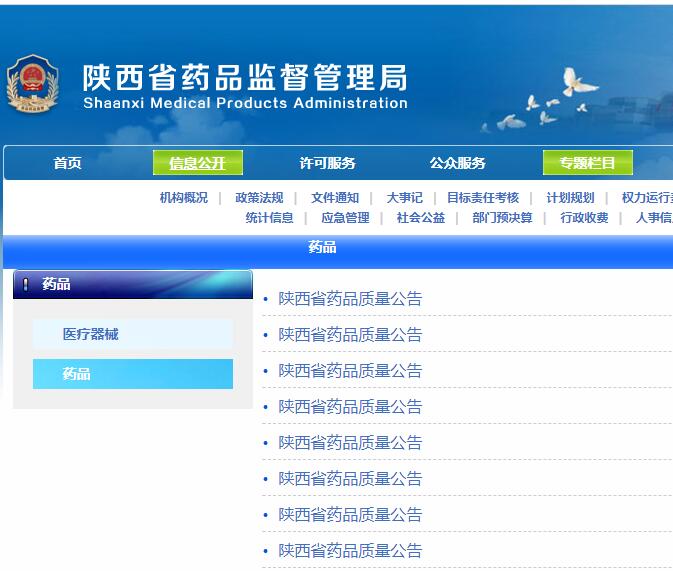Click the exclamation icon beside 药品 sidebar header

[x=26, y=285]
